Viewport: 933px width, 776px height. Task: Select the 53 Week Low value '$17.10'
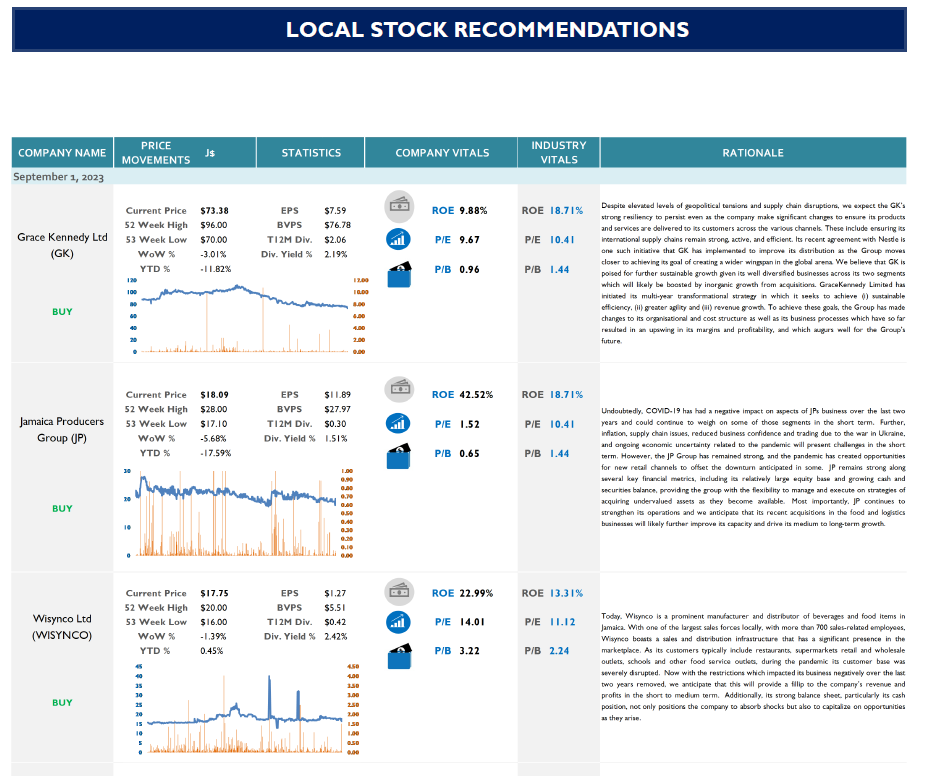(214, 424)
